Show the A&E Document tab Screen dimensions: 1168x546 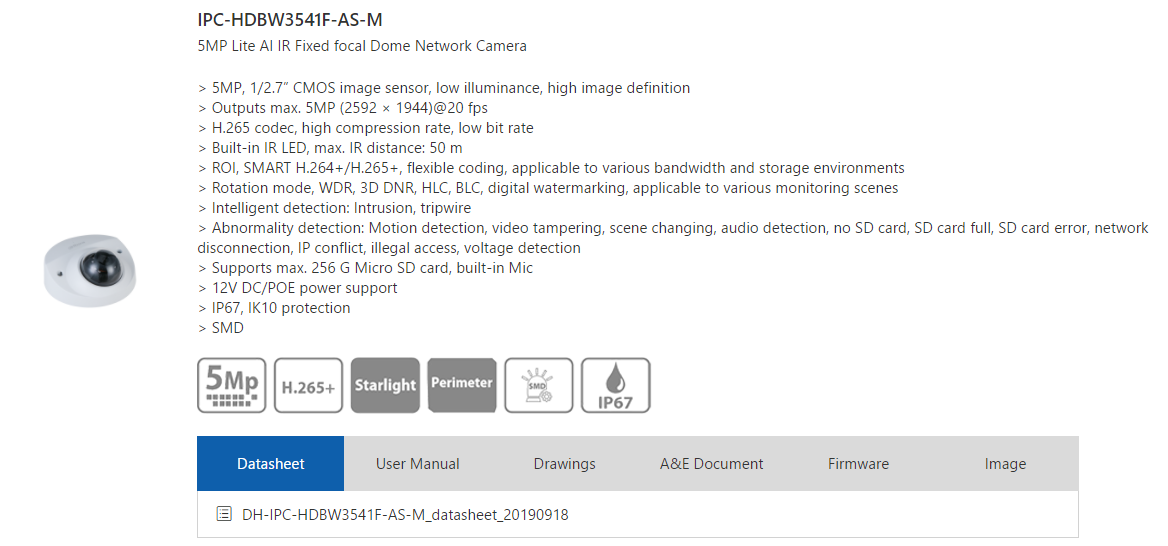point(711,464)
